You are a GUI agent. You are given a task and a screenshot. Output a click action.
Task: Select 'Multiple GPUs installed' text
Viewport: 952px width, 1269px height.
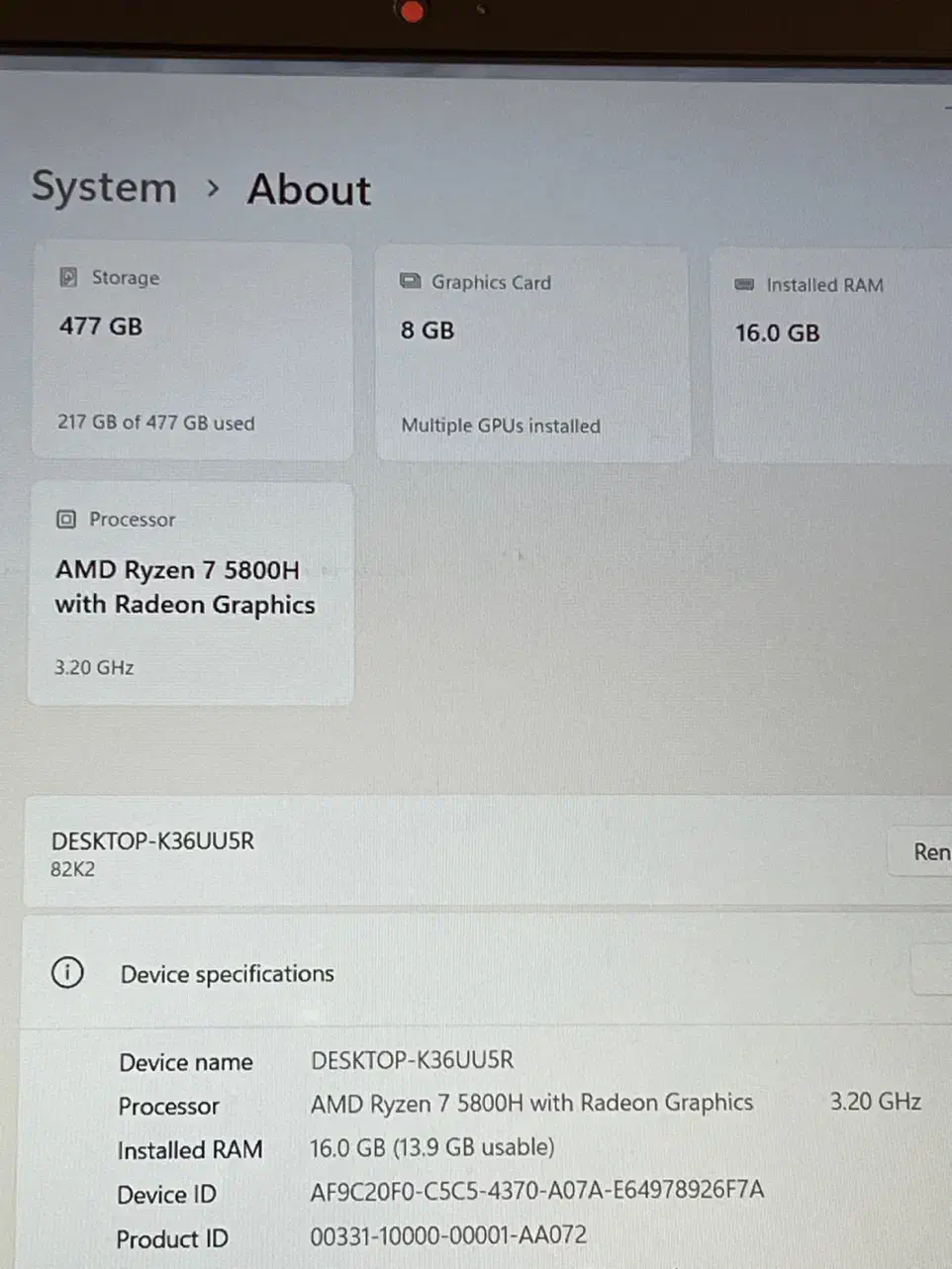tap(501, 426)
